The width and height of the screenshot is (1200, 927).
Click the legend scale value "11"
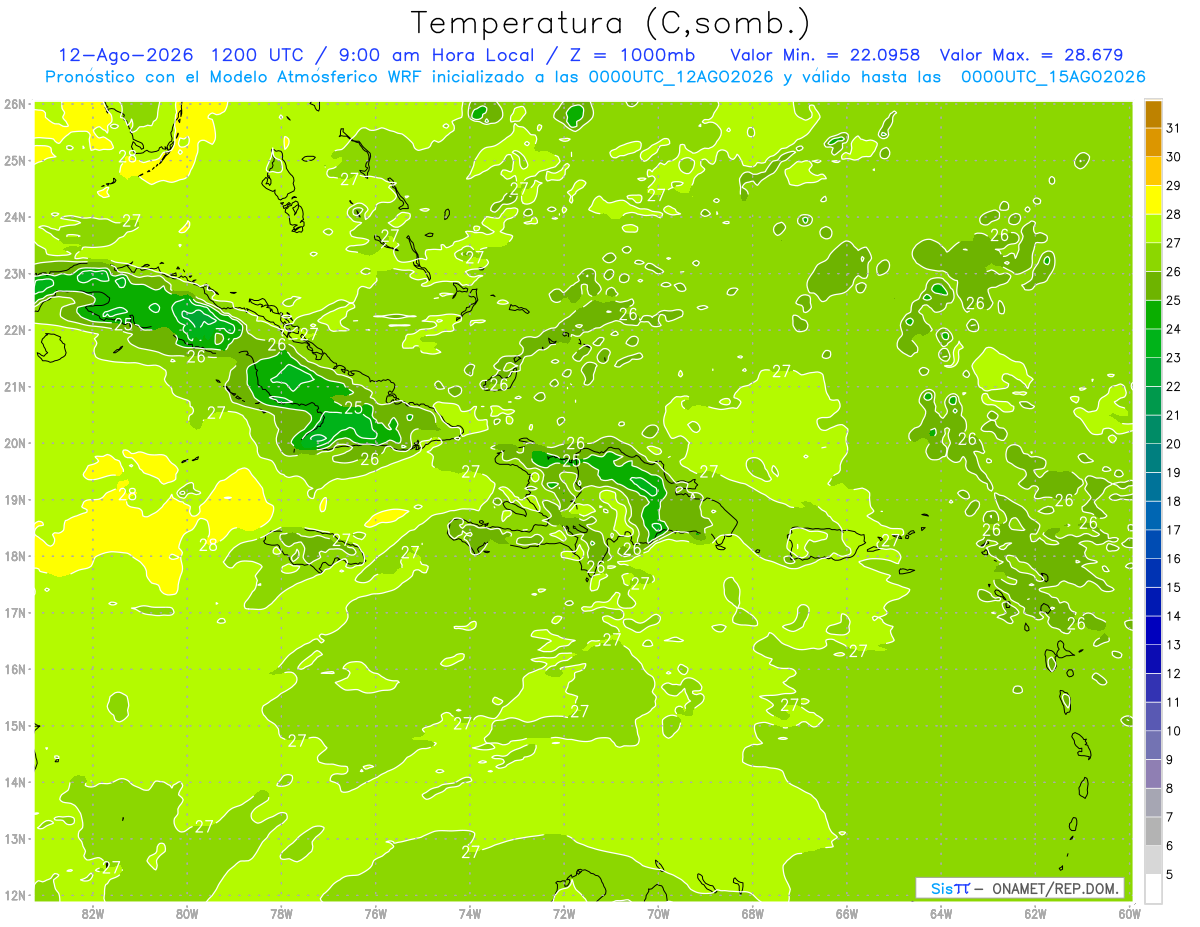click(1173, 702)
